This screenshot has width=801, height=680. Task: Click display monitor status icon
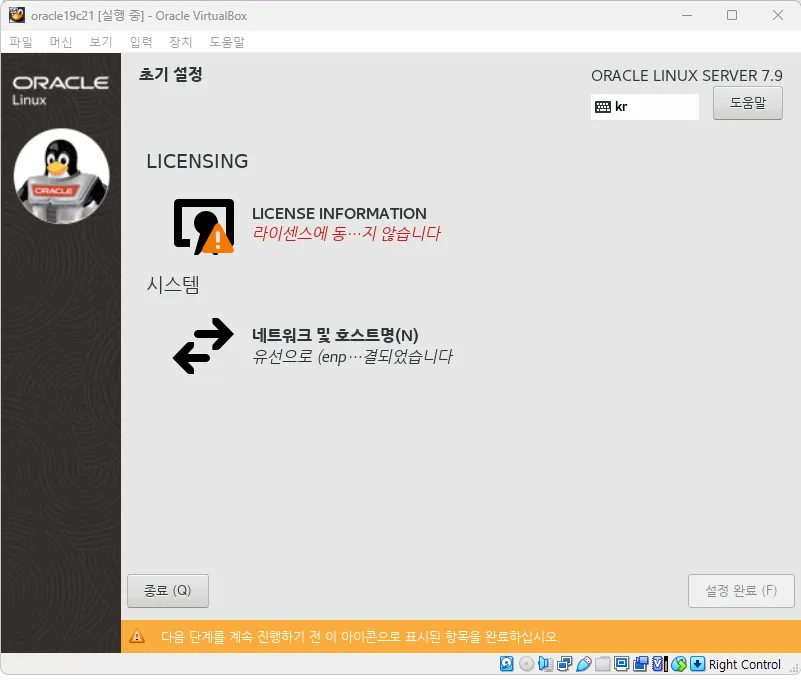point(621,664)
